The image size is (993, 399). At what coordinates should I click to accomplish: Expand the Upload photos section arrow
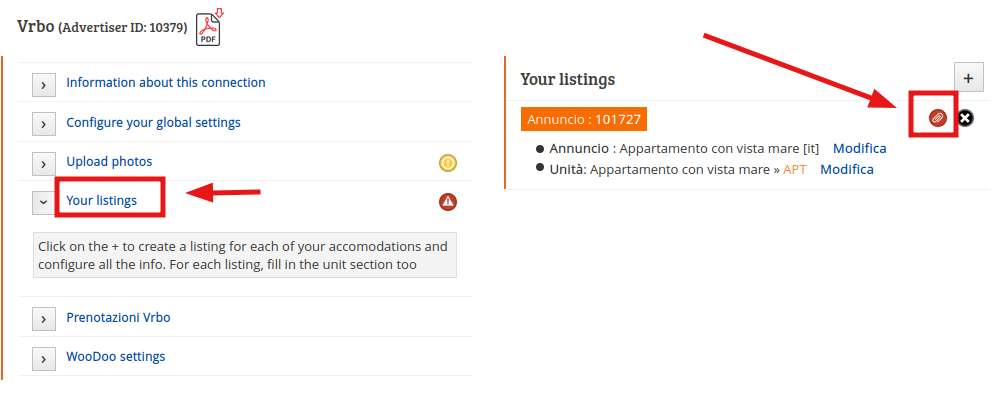pyautogui.click(x=44, y=163)
